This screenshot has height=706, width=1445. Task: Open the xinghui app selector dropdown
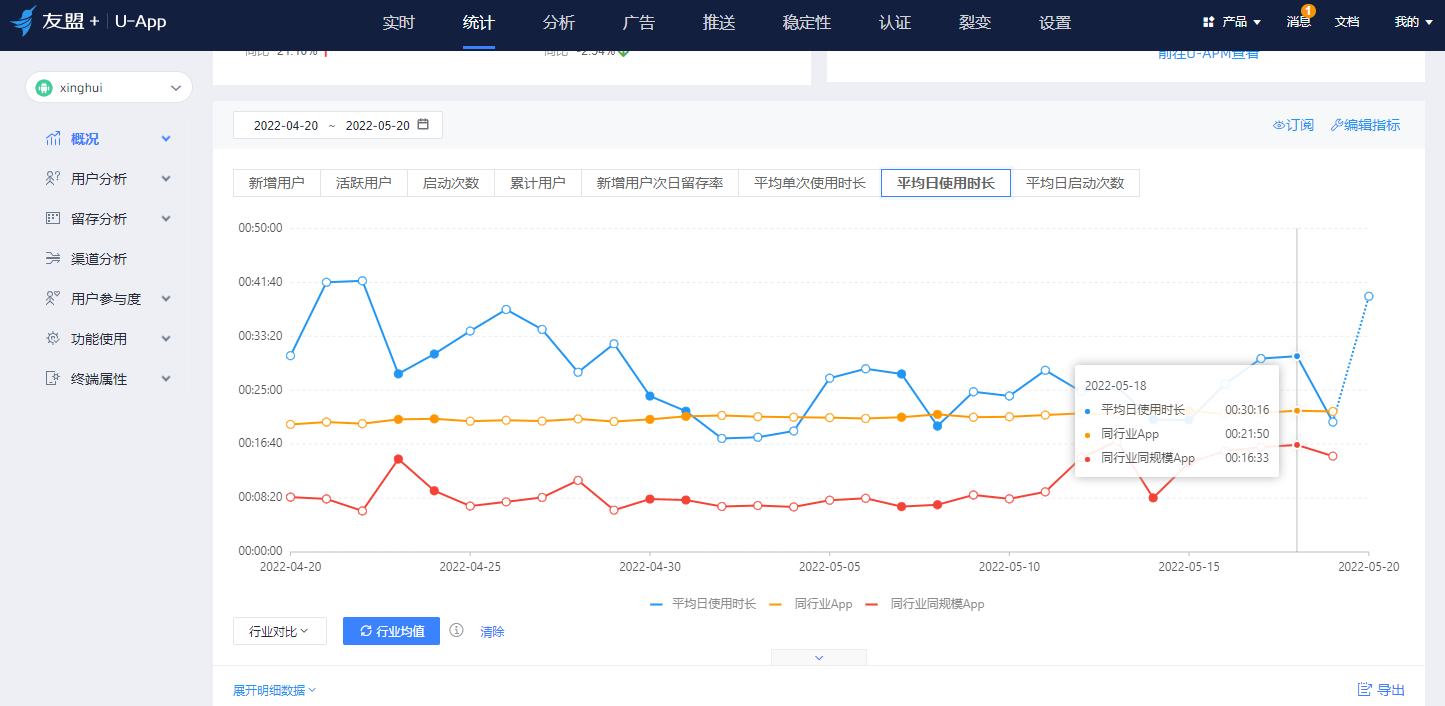coord(108,87)
